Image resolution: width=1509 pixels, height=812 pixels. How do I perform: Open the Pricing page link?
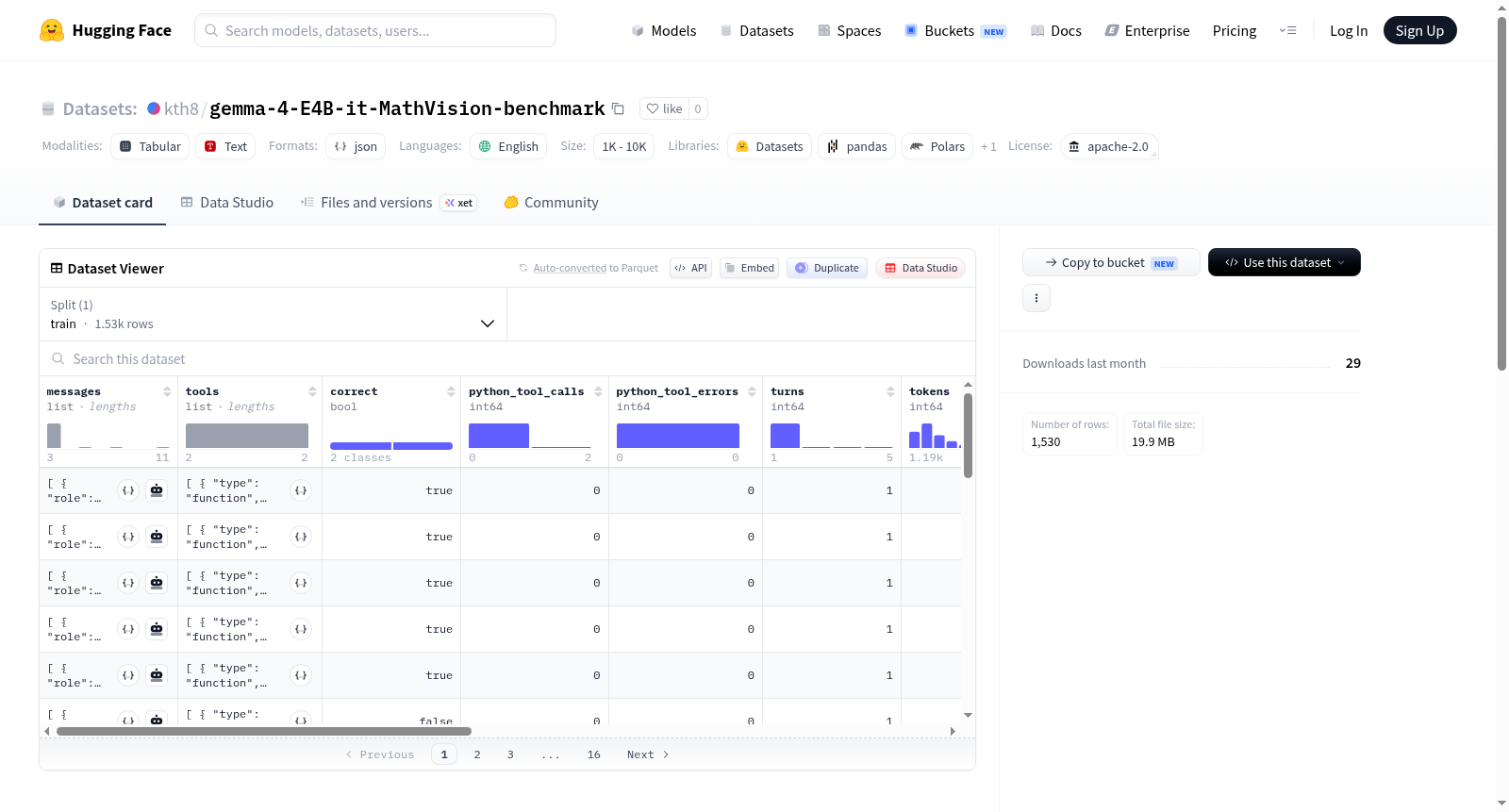(1235, 30)
